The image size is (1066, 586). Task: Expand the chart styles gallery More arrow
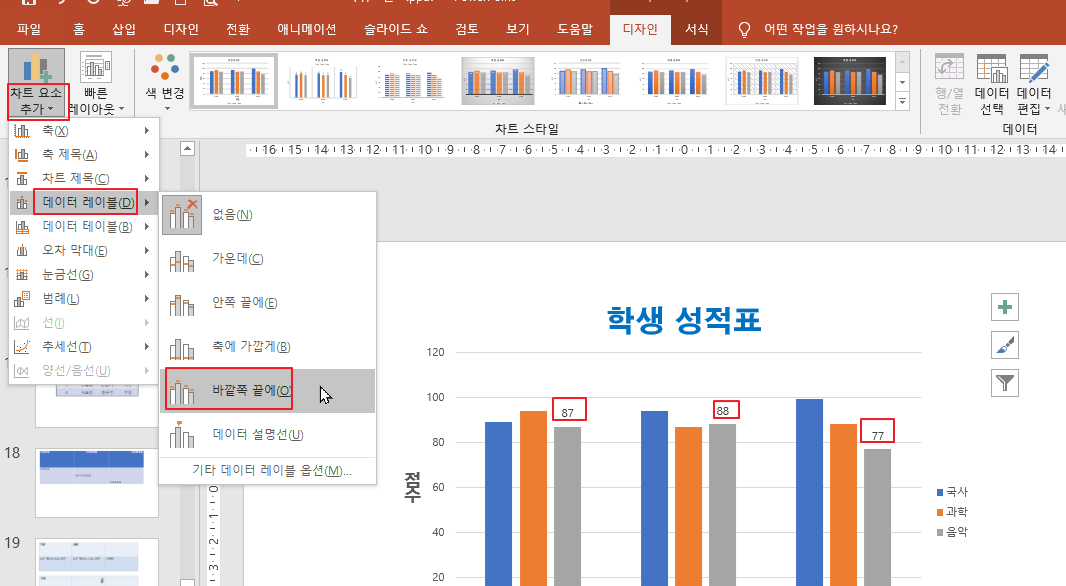click(902, 102)
